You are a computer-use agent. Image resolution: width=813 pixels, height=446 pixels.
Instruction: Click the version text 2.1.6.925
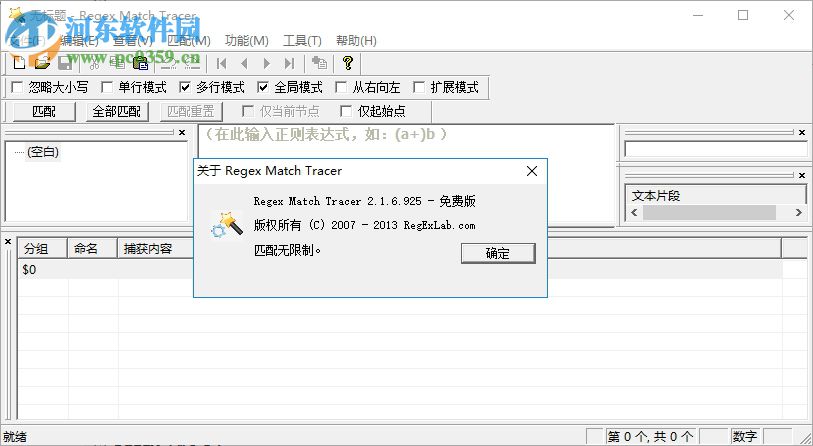pyautogui.click(x=395, y=201)
